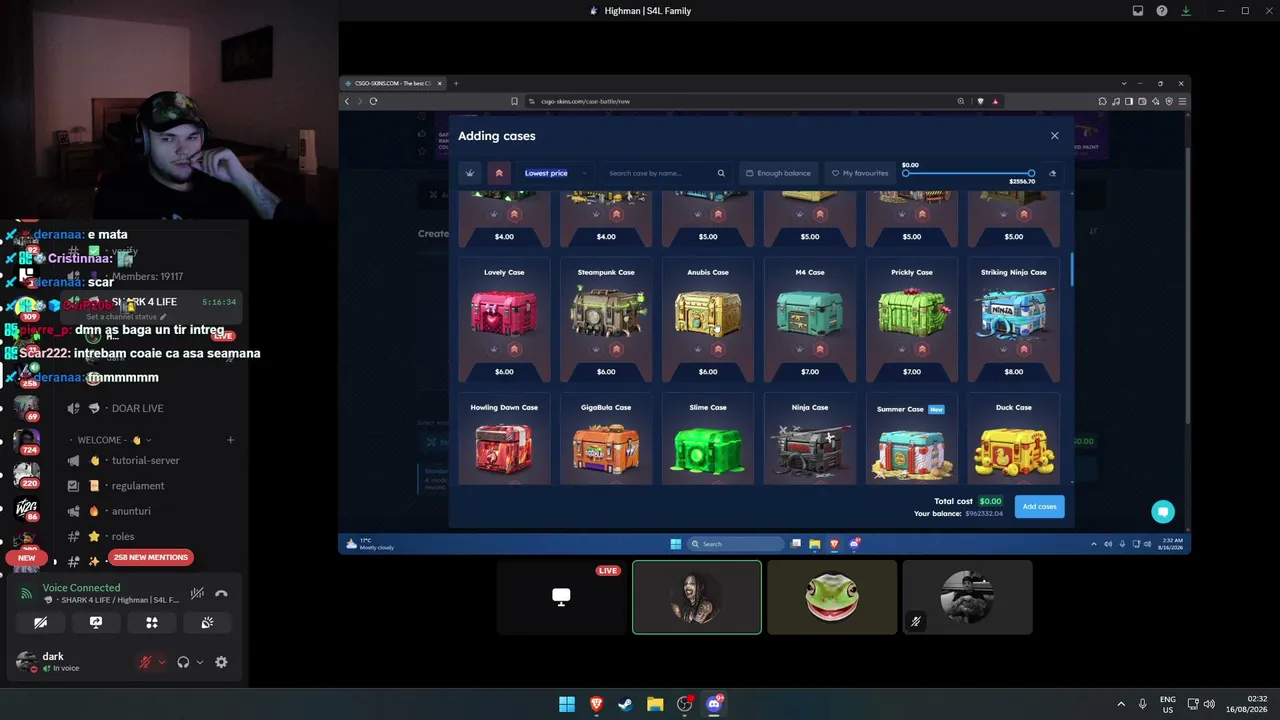Open the Discord inbox icon in title bar
The image size is (1280, 720).
(1138, 11)
